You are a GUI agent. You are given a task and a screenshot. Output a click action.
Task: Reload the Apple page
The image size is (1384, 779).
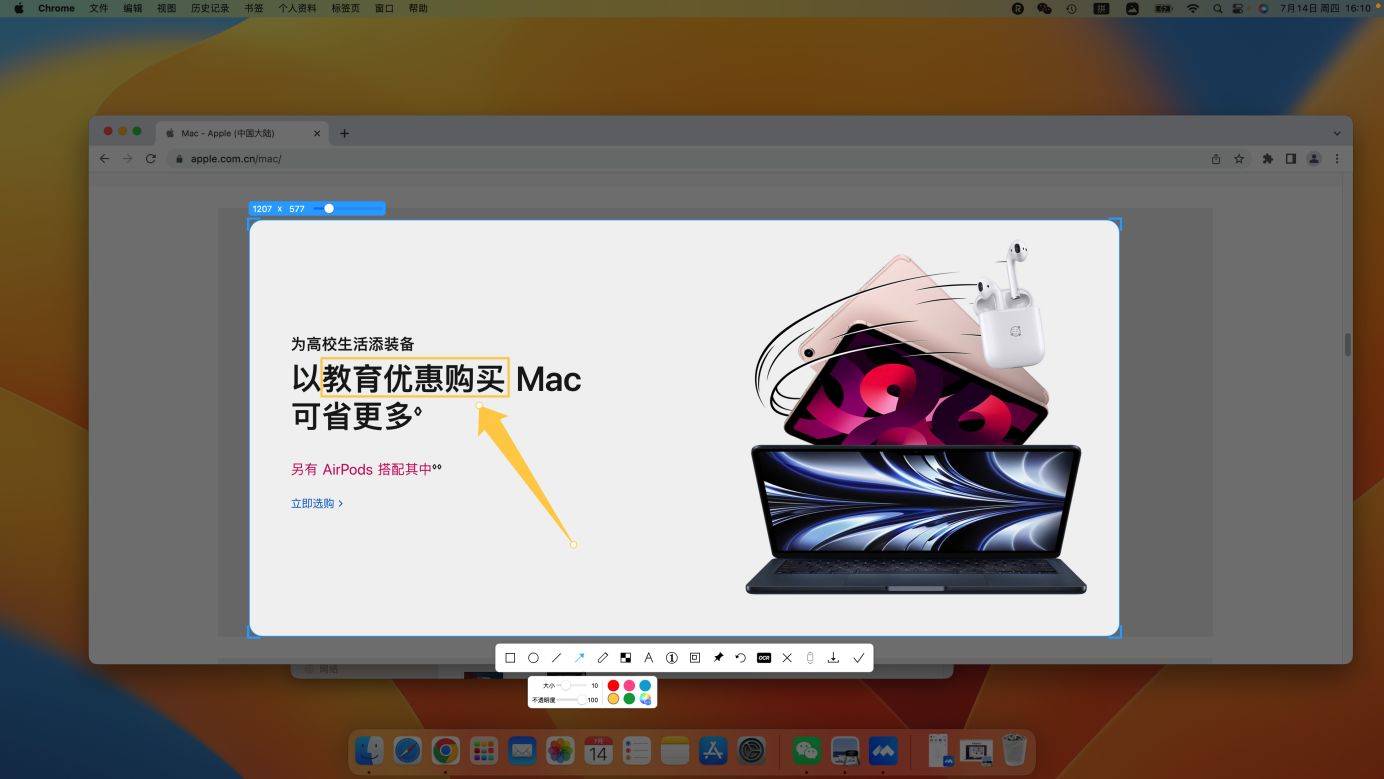tap(151, 159)
